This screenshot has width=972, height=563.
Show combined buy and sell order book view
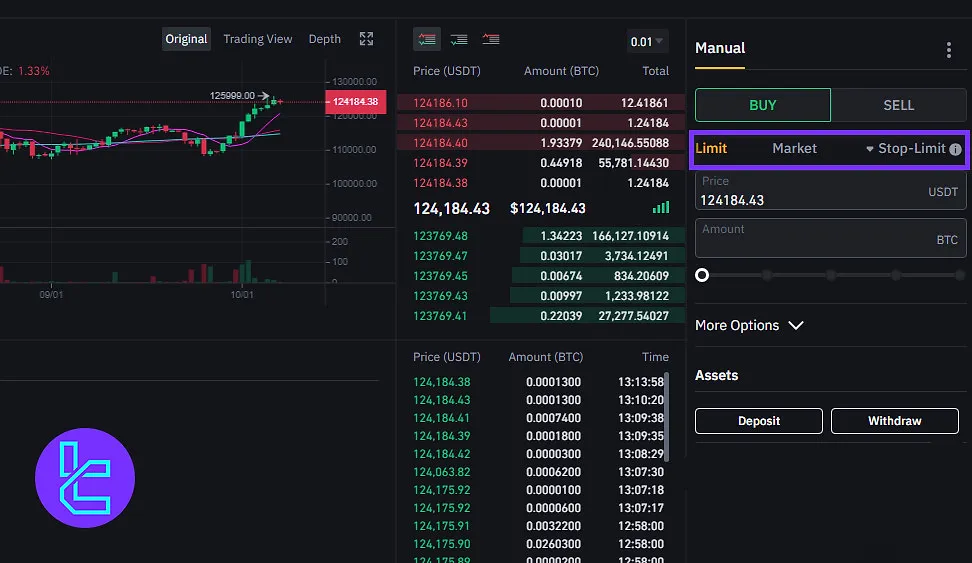426,39
